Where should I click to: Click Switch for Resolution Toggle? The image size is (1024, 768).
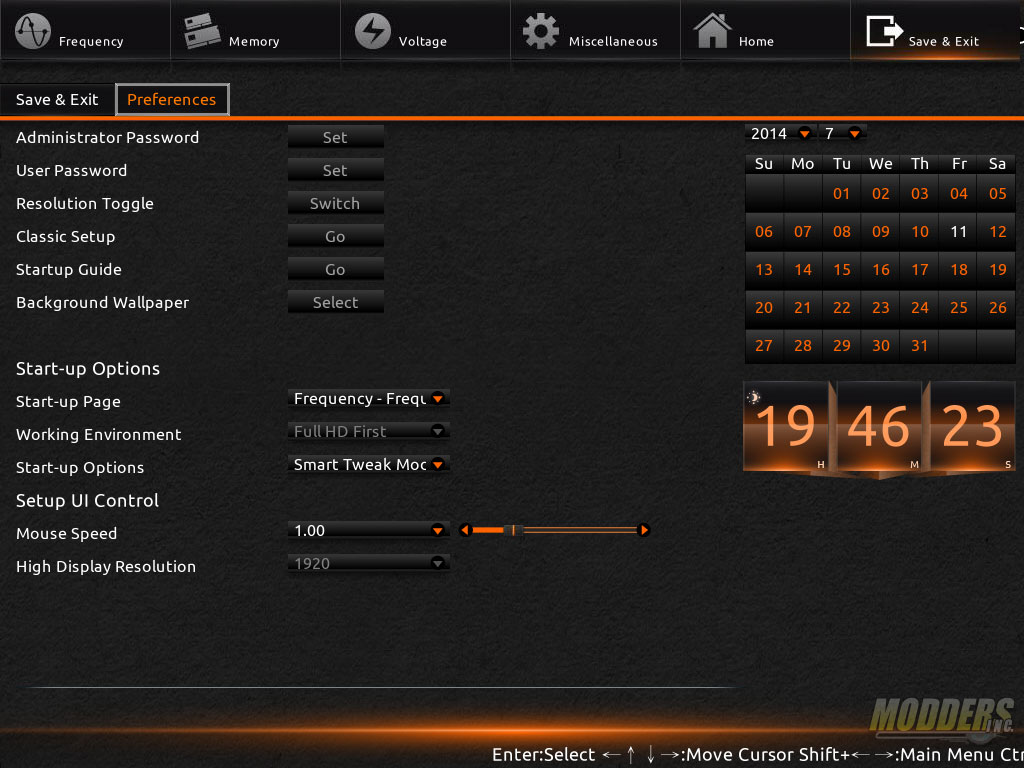[335, 203]
